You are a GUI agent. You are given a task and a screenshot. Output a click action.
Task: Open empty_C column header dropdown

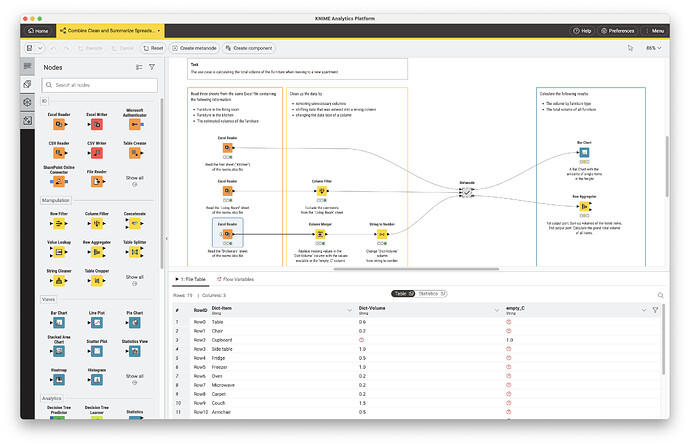(644, 311)
